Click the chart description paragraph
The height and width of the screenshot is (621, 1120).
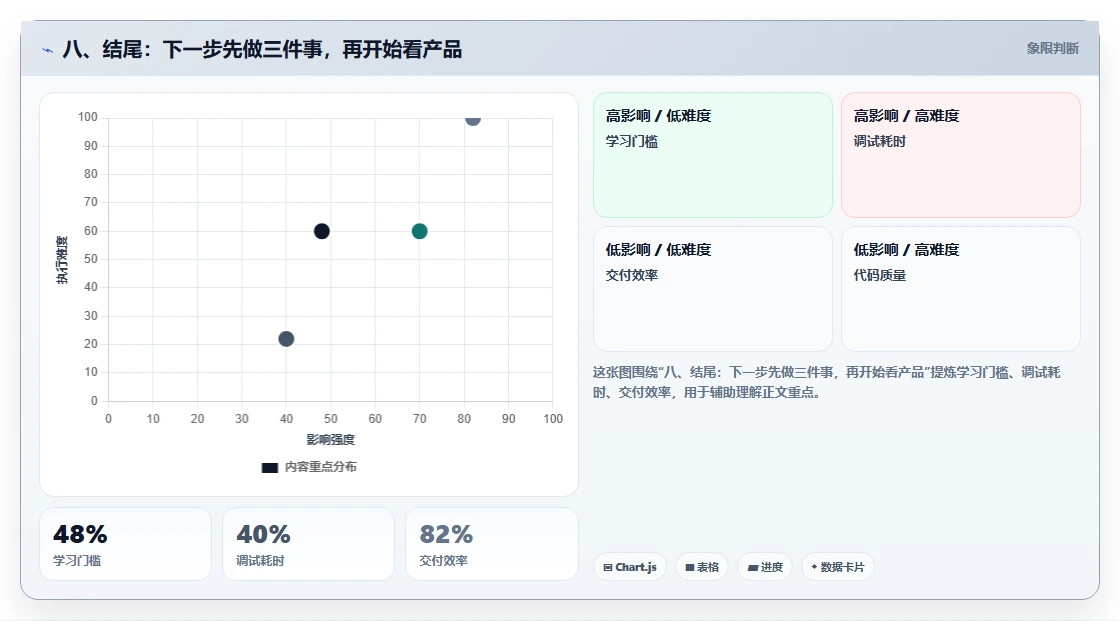pos(826,382)
